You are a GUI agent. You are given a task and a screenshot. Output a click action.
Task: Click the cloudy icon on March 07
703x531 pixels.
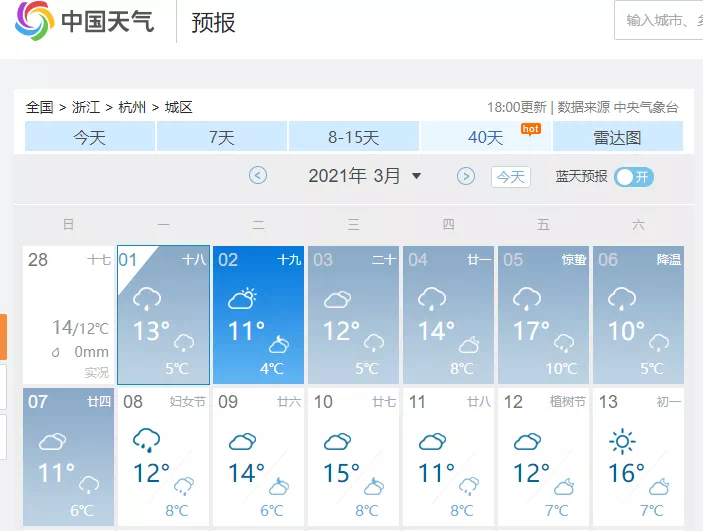pos(52,441)
